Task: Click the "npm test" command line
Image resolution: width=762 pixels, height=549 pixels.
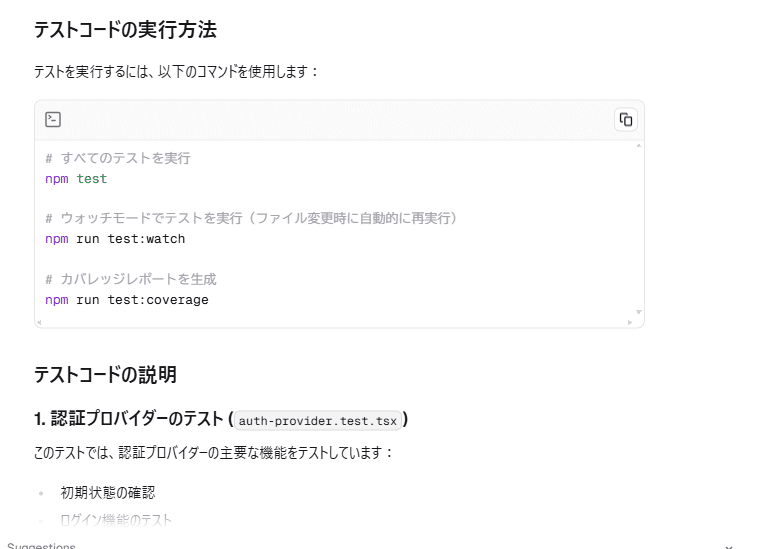Action: pos(76,179)
